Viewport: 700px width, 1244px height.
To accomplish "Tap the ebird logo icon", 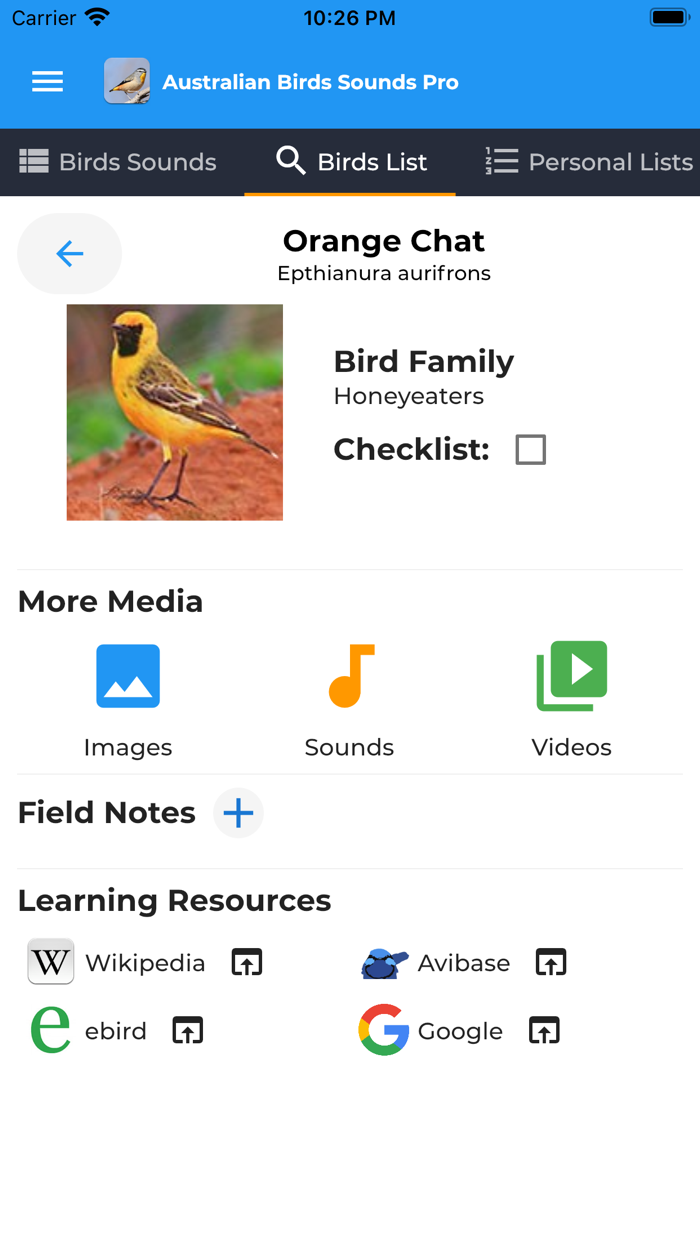I will click(x=50, y=1030).
